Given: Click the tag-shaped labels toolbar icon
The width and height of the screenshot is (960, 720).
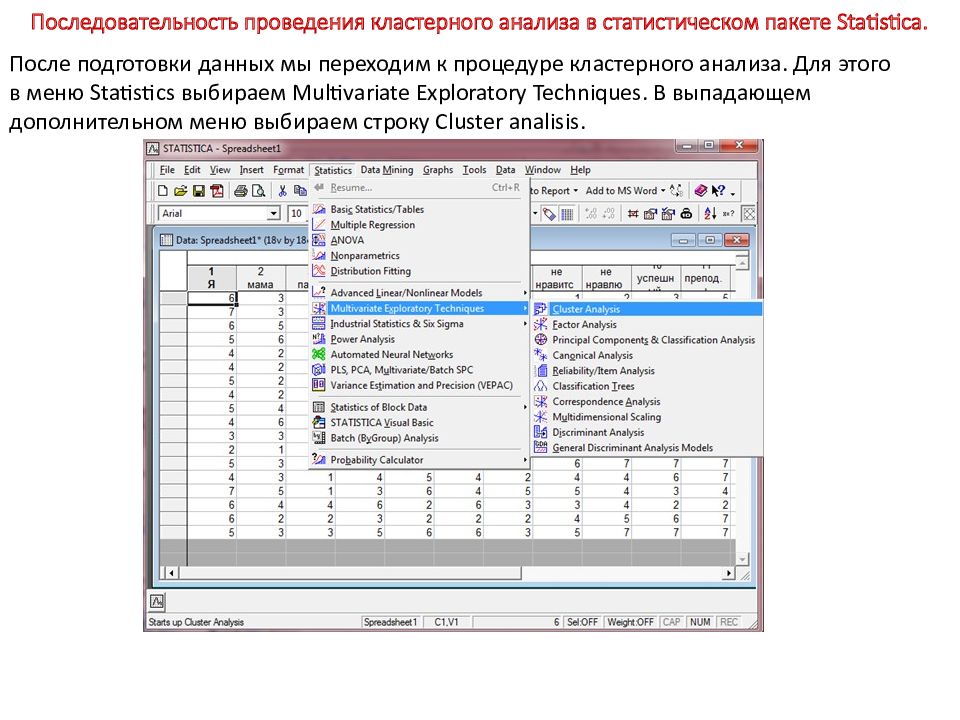Looking at the screenshot, I should [549, 214].
